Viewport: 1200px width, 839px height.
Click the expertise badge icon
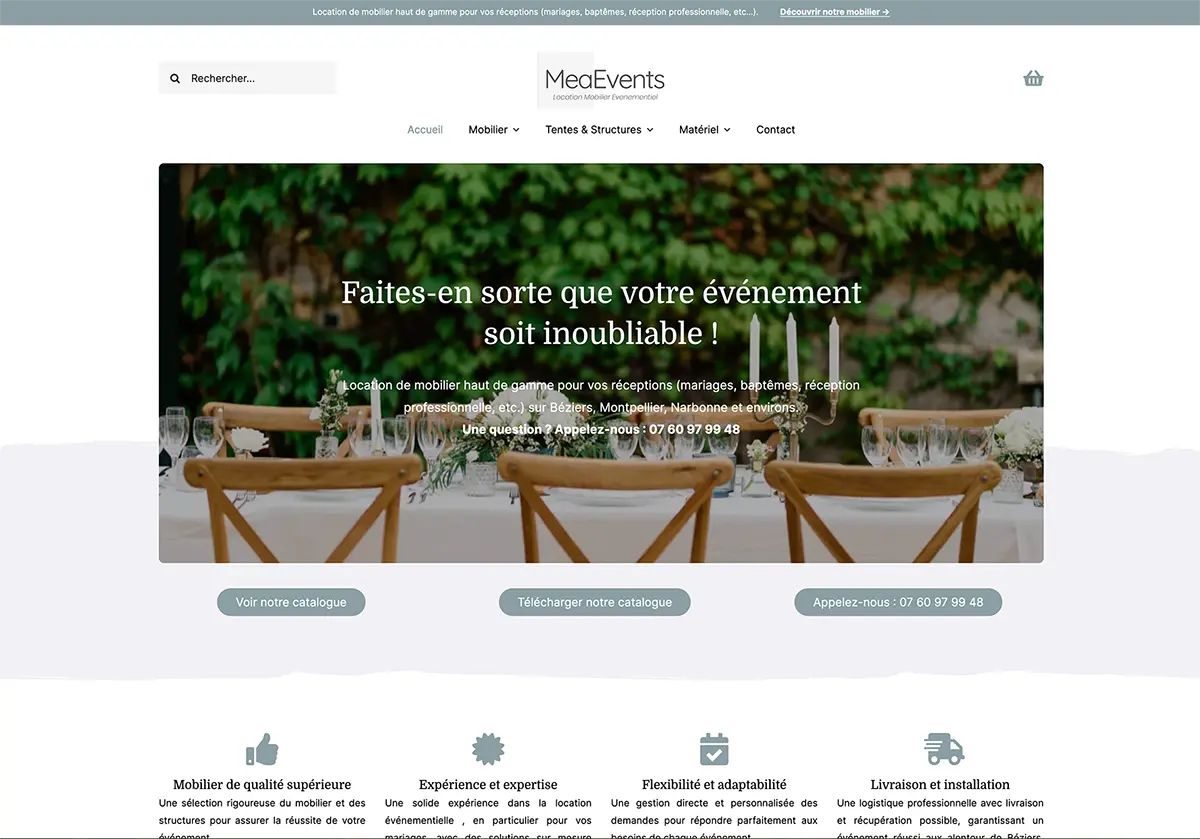pos(488,749)
